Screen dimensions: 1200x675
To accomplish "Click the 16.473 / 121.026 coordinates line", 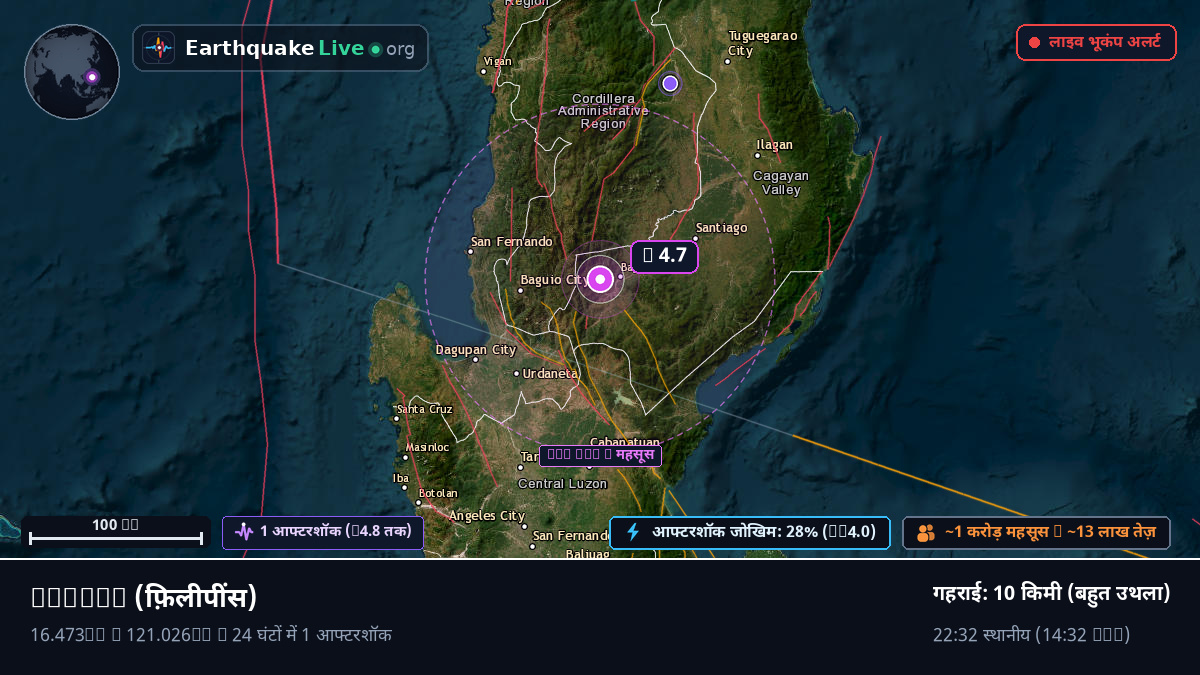I will (211, 635).
